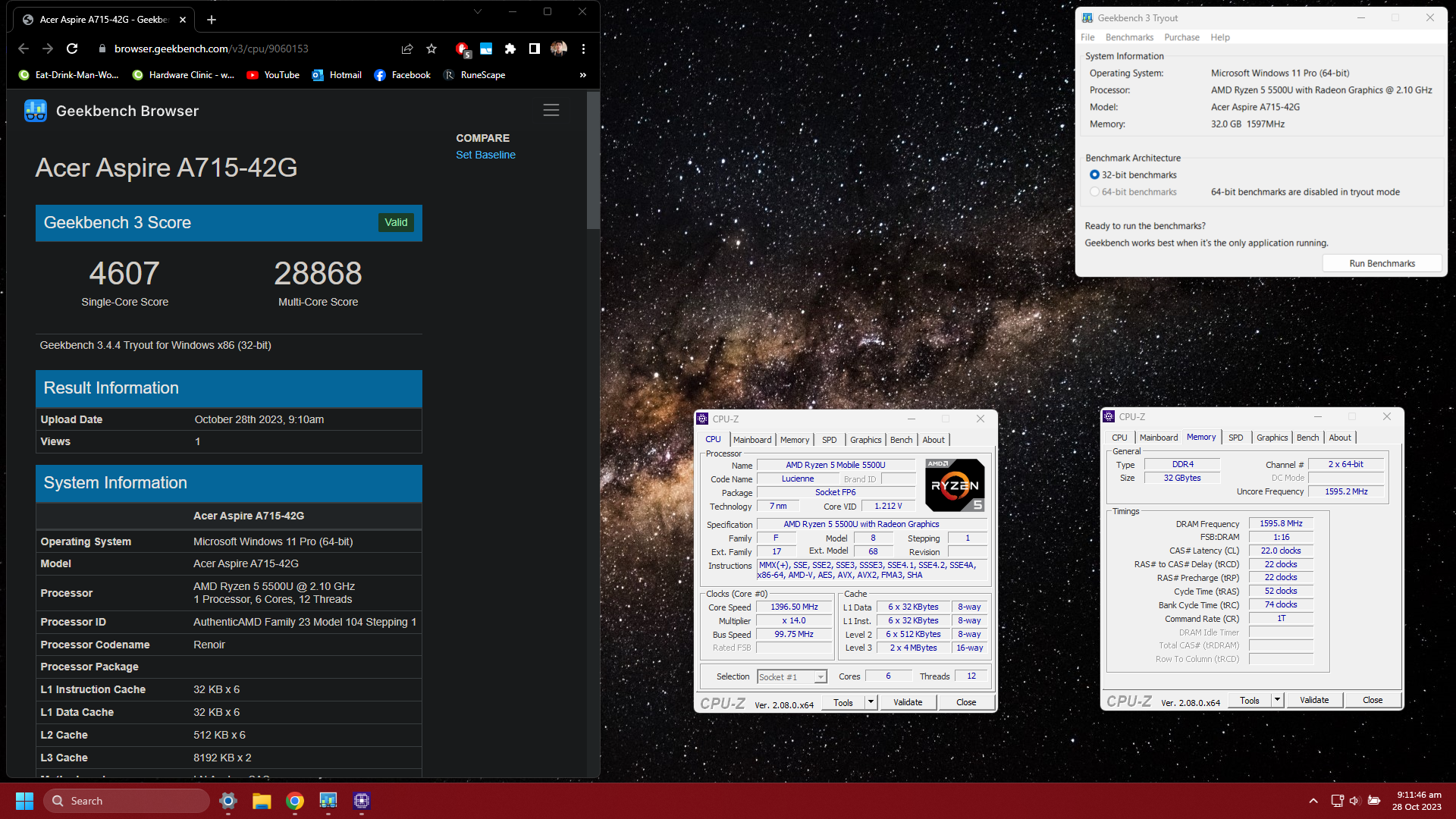Image resolution: width=1456 pixels, height=819 pixels.
Task: Open Windows Start menu
Action: point(24,801)
